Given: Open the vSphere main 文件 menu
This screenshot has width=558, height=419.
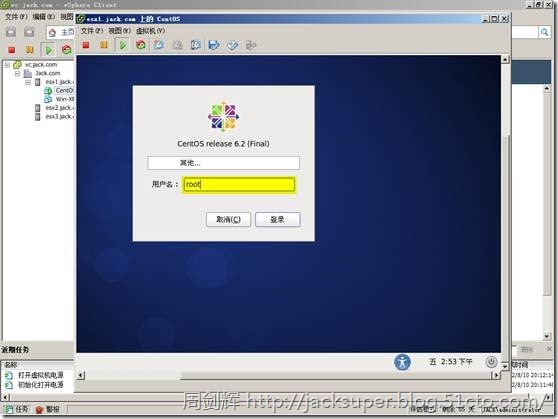Looking at the screenshot, I should tap(16, 17).
